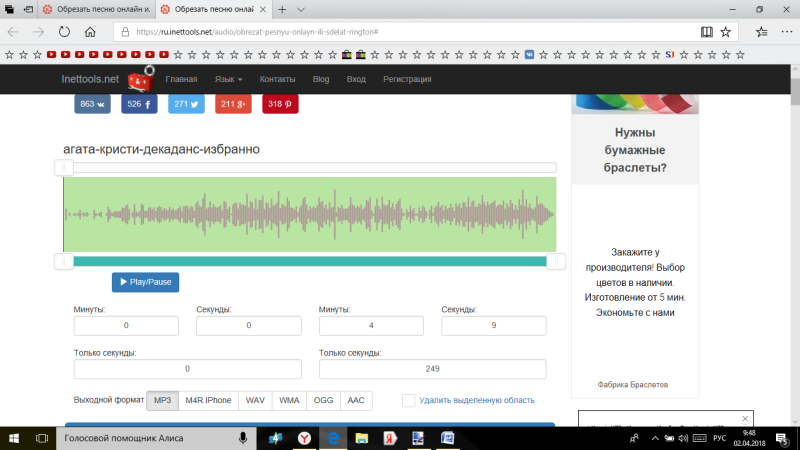Viewport: 800px width, 450px height.
Task: Open Word from the taskbar
Action: 447,438
